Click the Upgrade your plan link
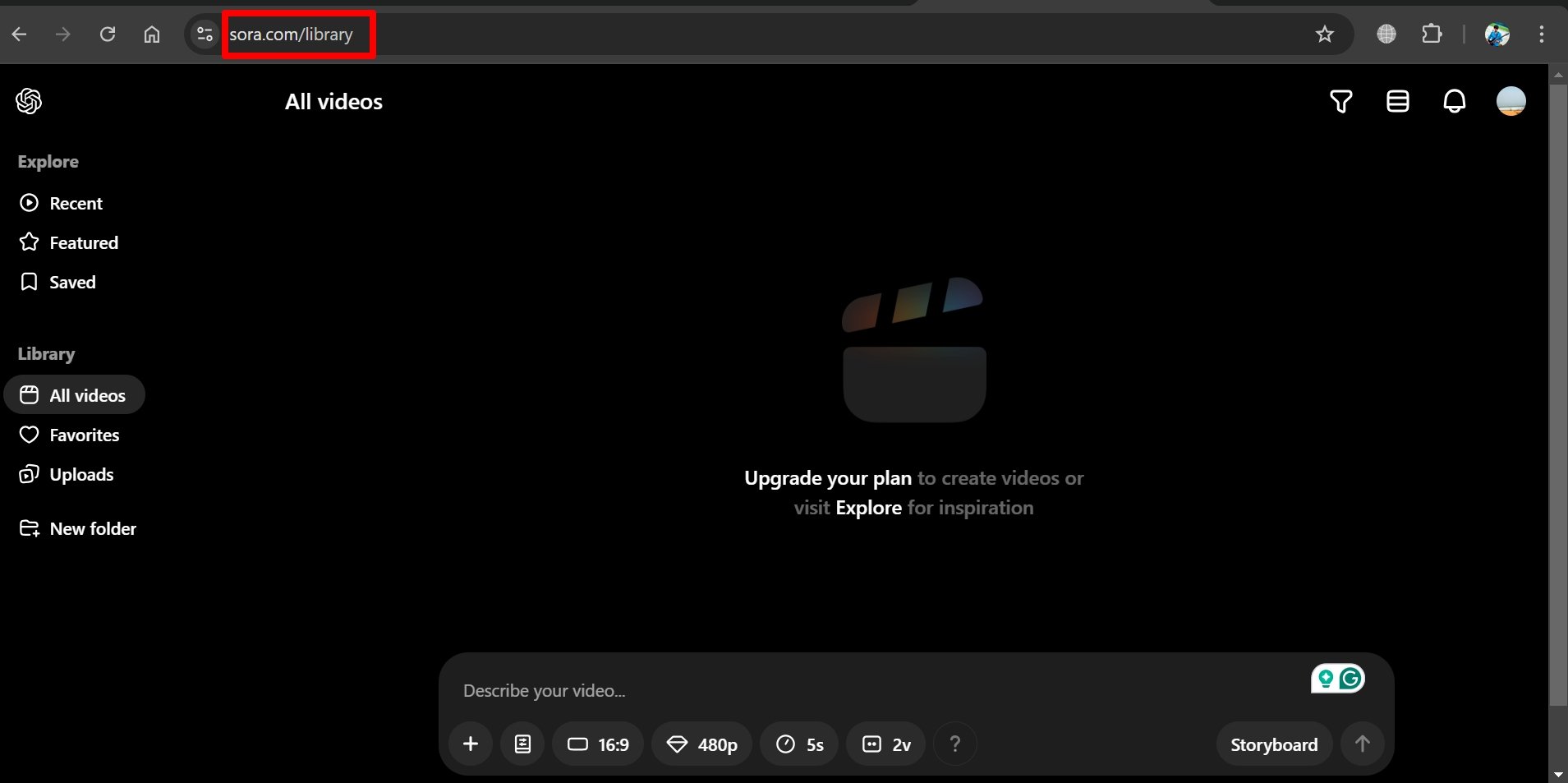Viewport: 1568px width, 783px height. coord(828,478)
